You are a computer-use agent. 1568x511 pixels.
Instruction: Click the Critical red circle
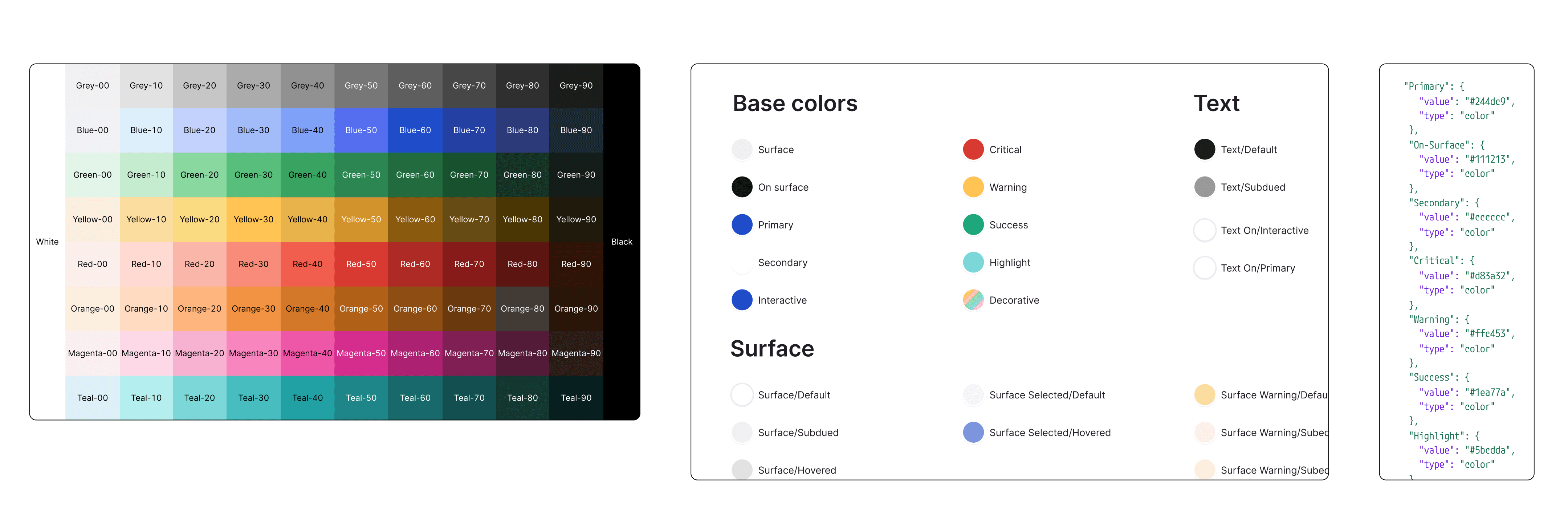coord(973,150)
